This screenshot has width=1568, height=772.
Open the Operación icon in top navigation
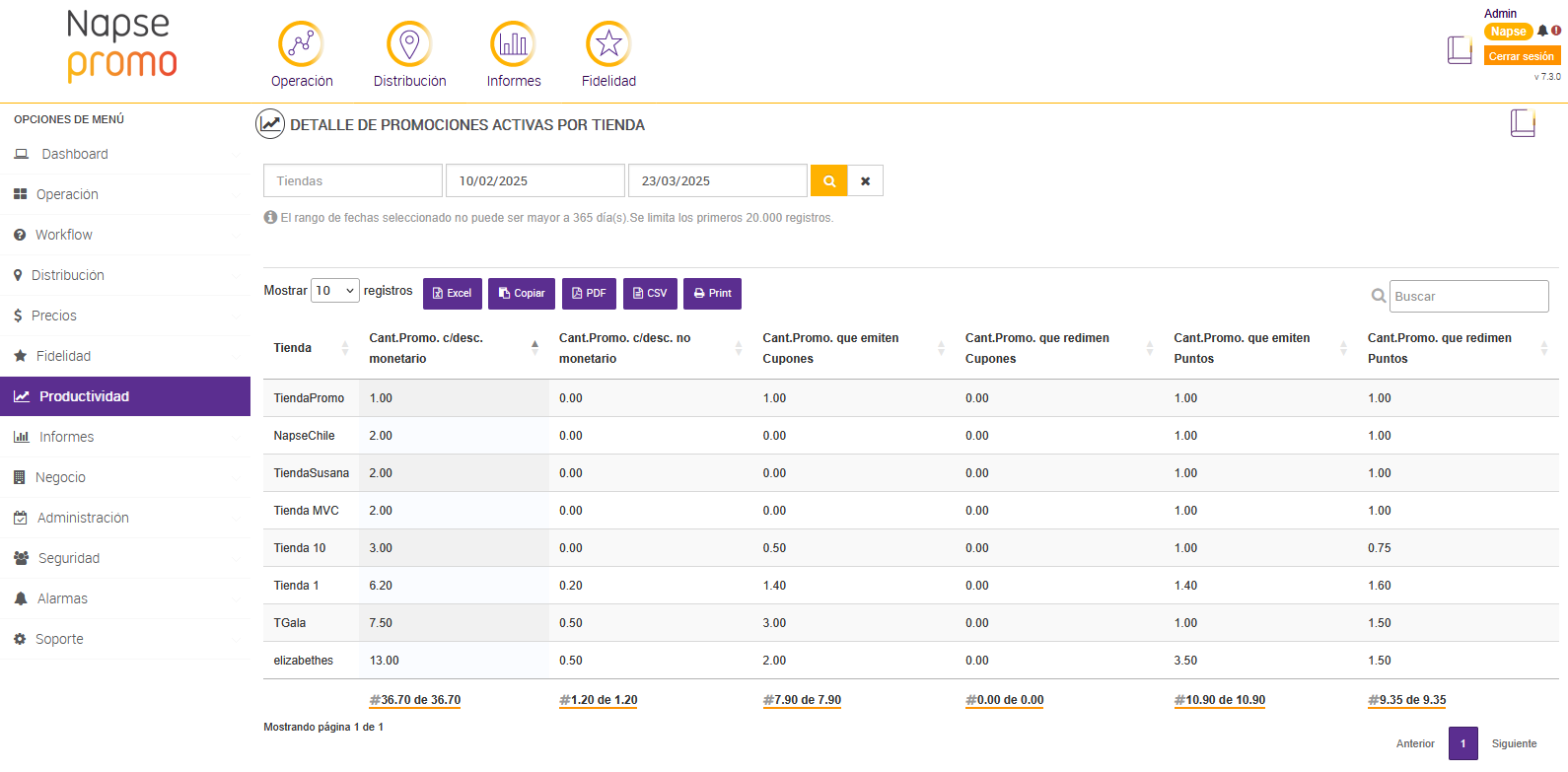301,44
